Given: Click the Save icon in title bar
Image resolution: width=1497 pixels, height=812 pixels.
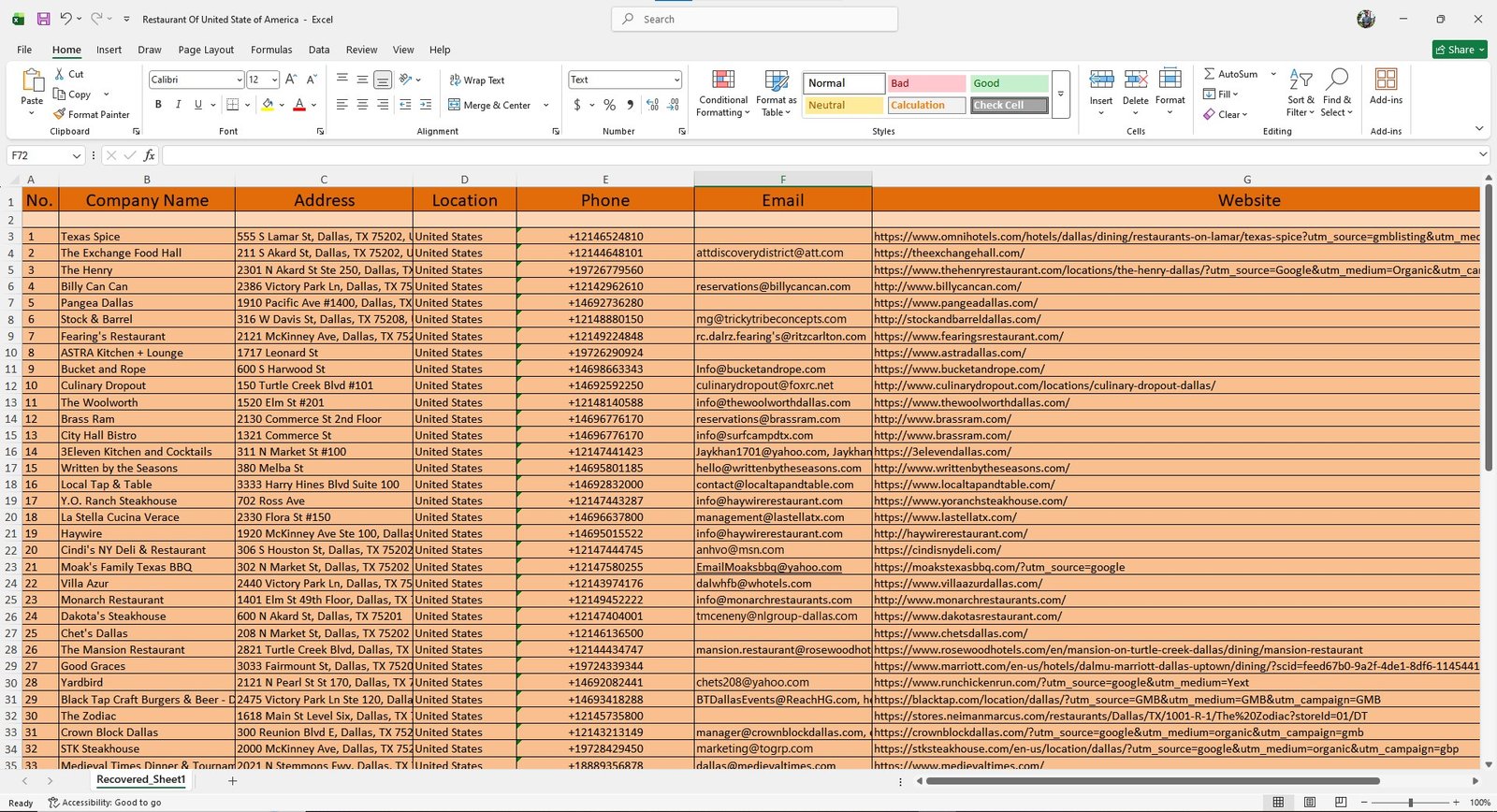Looking at the screenshot, I should pyautogui.click(x=43, y=19).
